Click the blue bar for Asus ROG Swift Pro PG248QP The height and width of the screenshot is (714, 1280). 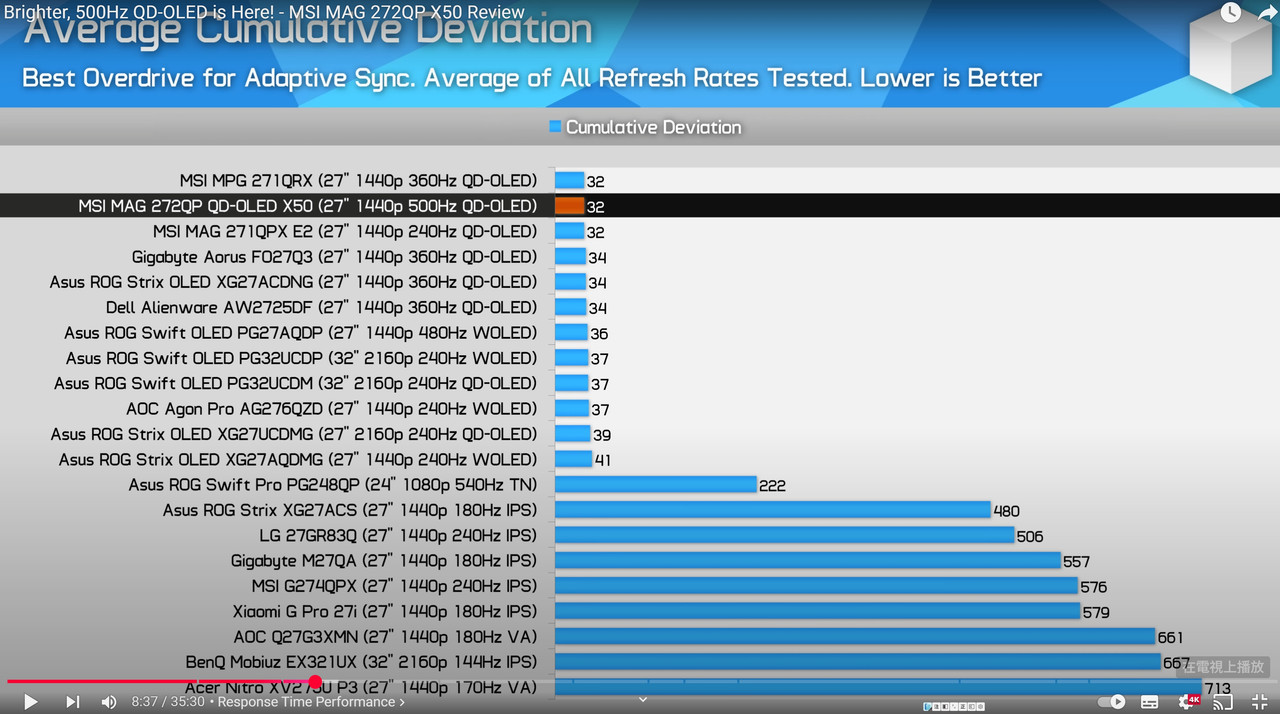pos(656,484)
